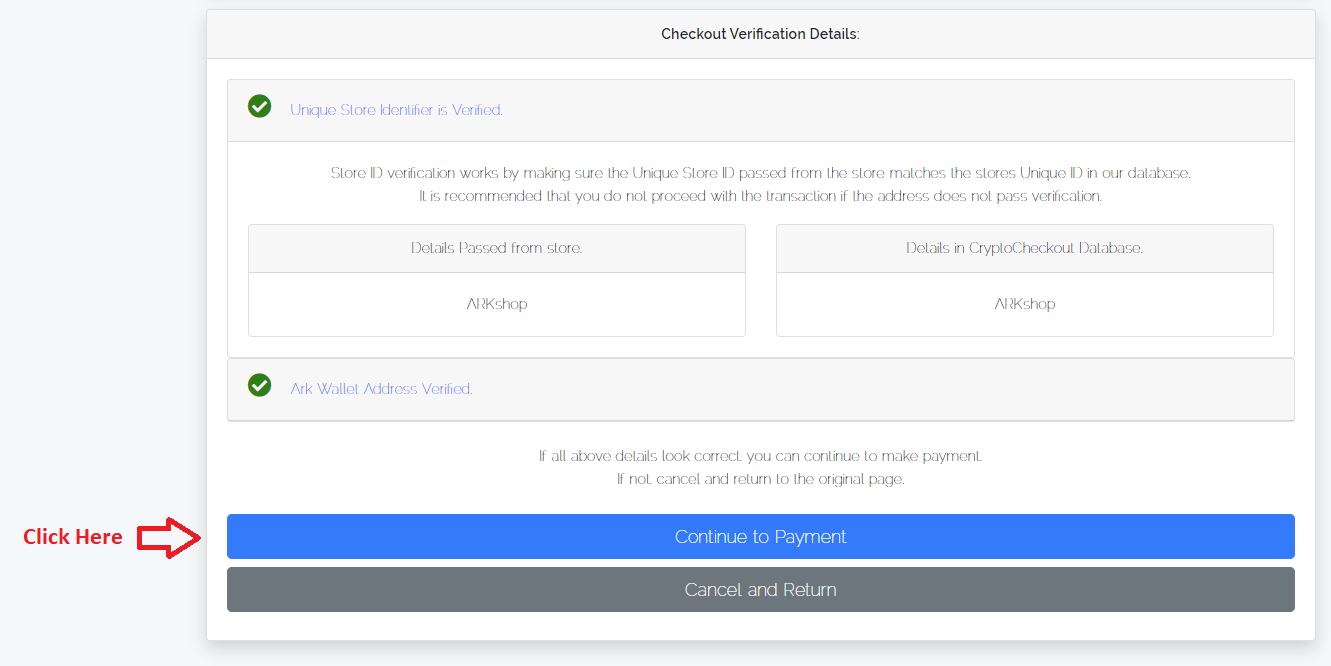The width and height of the screenshot is (1331, 666).
Task: Click the 'Checkout Verification Details:' heading
Action: pos(760,34)
